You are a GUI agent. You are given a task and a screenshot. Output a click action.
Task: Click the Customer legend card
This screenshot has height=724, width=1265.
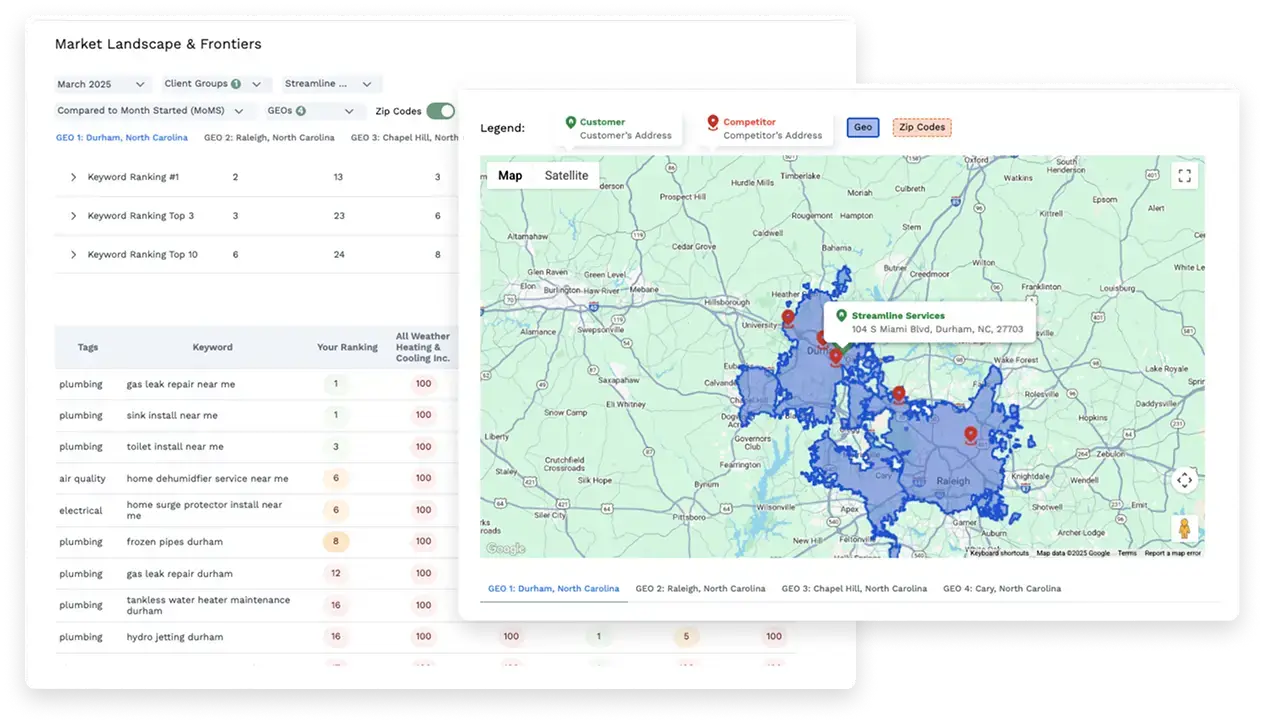tap(619, 129)
